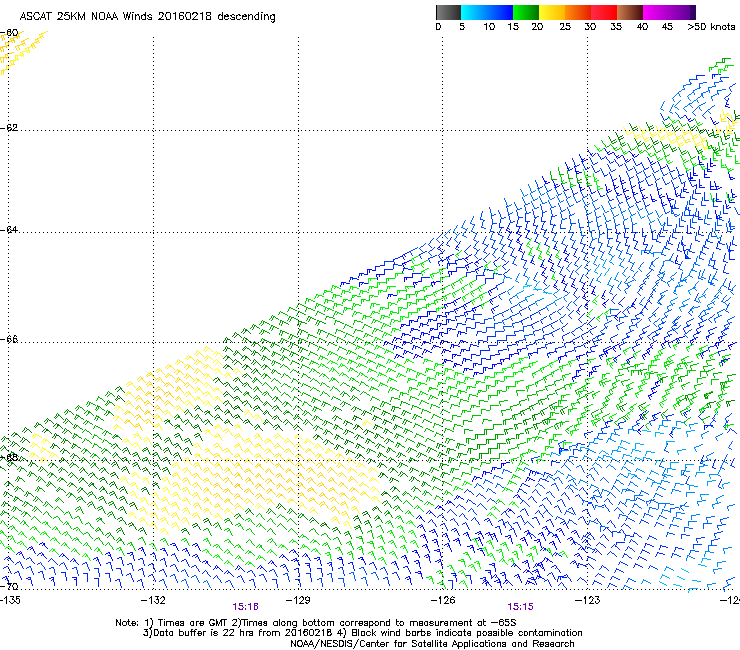Click the longitude label '-129'

coord(298,600)
